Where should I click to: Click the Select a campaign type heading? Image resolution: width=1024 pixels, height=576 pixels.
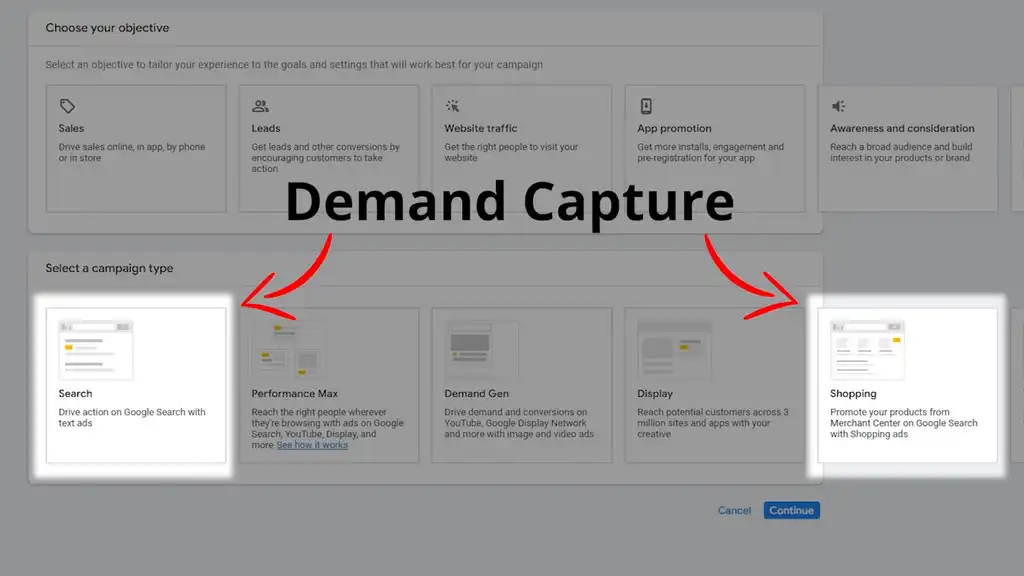point(109,268)
